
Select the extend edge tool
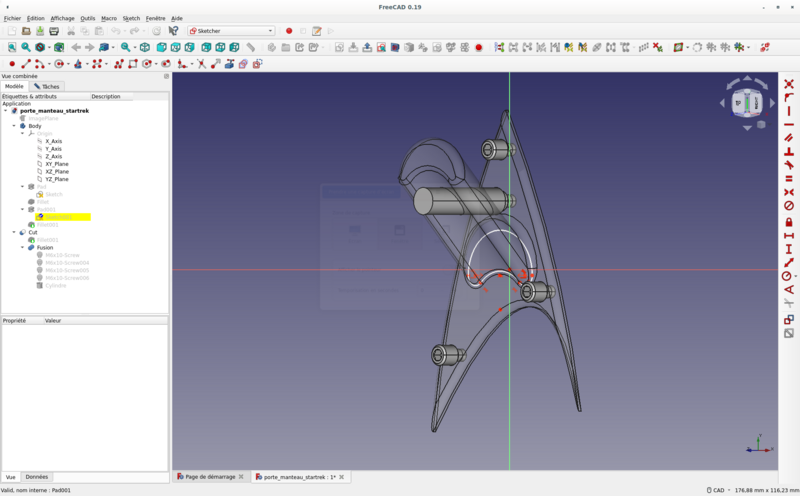pos(216,64)
